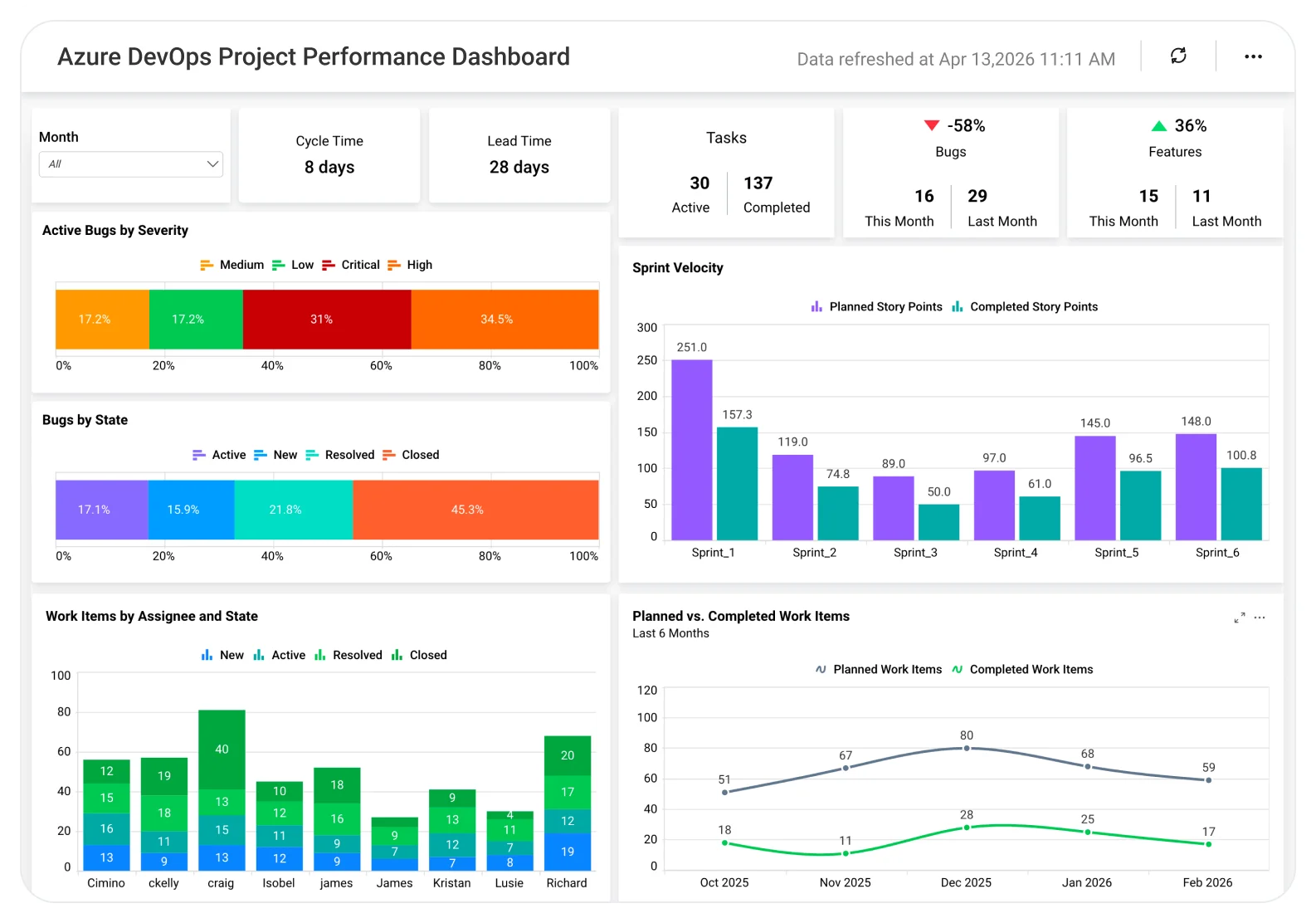
Task: Select the Resolved 21.8% bar segment
Action: [294, 510]
